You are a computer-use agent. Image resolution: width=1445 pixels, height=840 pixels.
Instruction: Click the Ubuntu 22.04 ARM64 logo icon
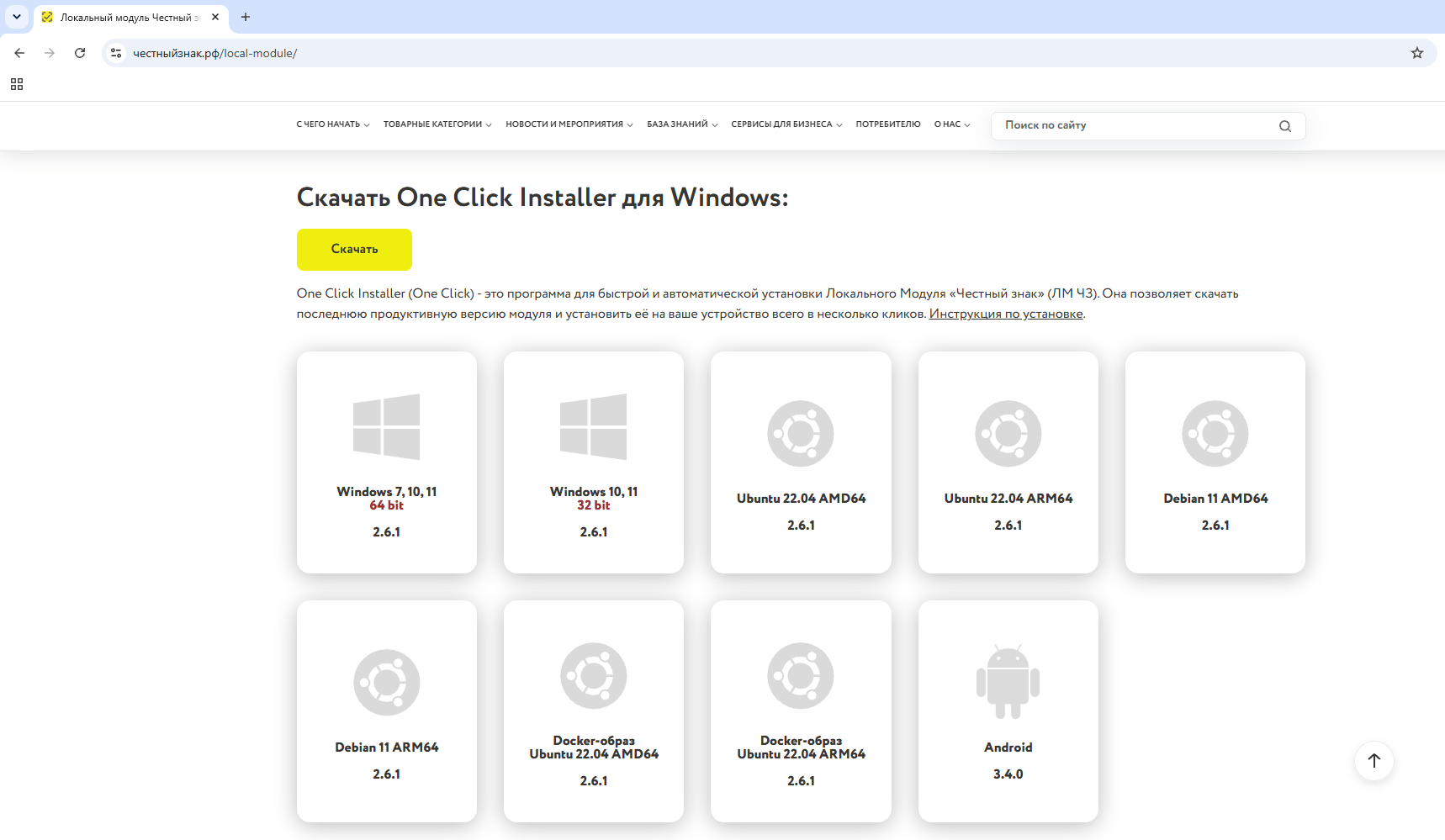point(1008,434)
